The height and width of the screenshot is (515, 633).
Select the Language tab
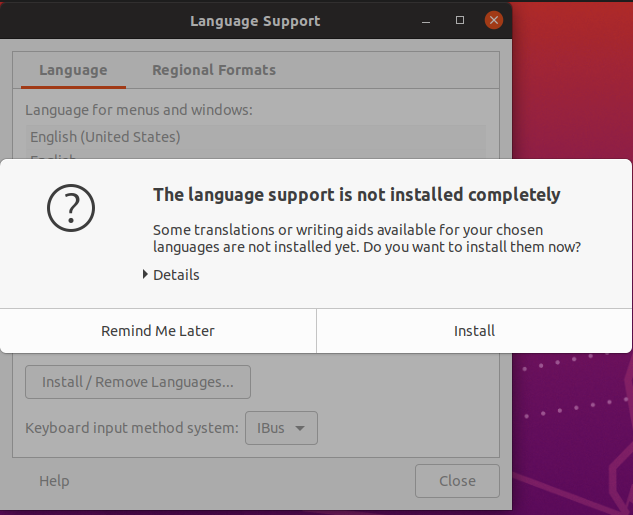pyautogui.click(x=73, y=70)
